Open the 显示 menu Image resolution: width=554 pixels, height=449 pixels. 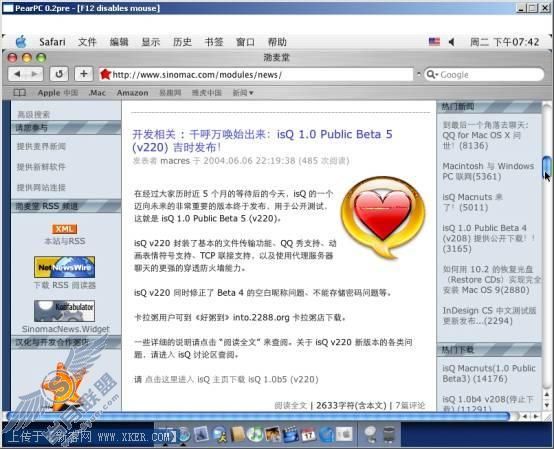(151, 42)
